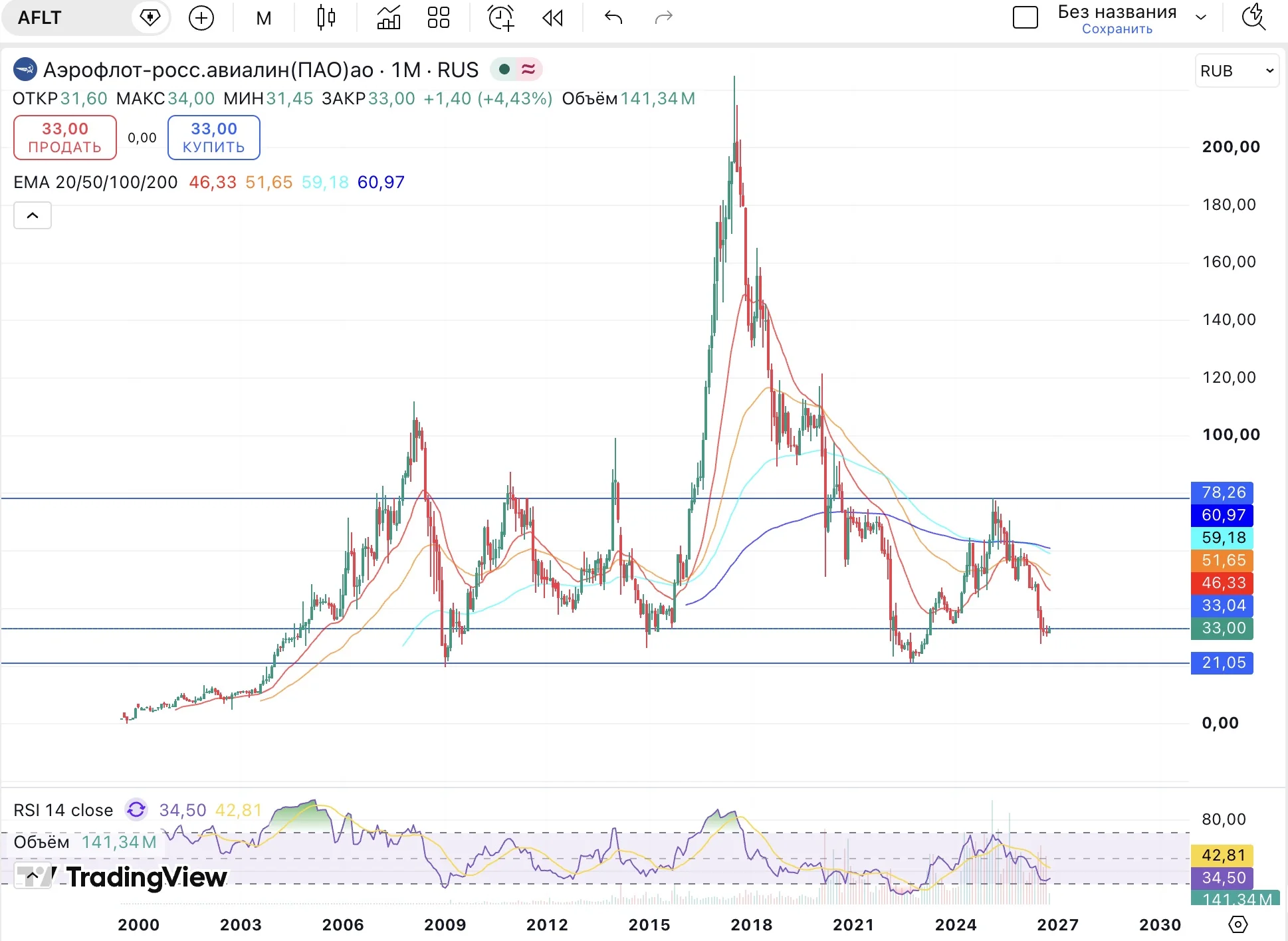Select the RSI 14 close indicator legend
Screen dimensions: 1288x941
tap(63, 810)
